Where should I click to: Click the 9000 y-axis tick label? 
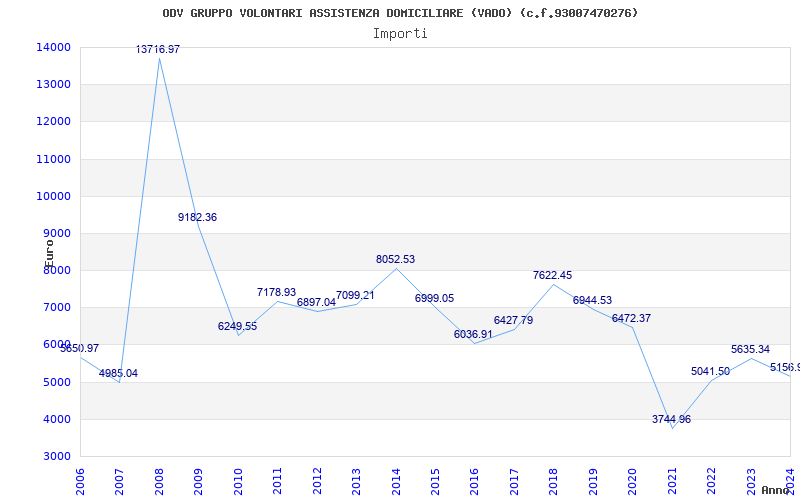click(56, 234)
